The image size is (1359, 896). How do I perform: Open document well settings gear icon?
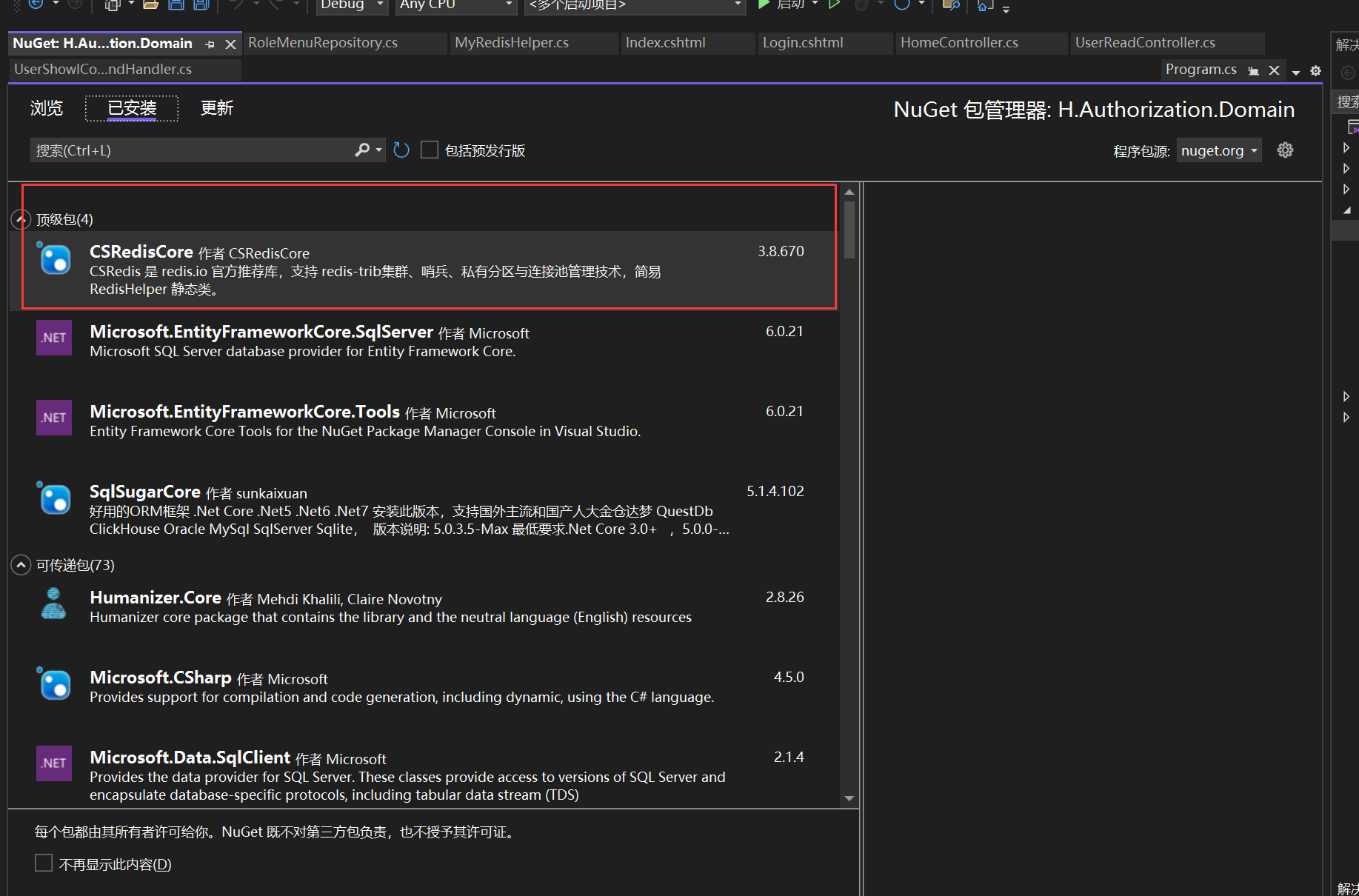click(1315, 70)
